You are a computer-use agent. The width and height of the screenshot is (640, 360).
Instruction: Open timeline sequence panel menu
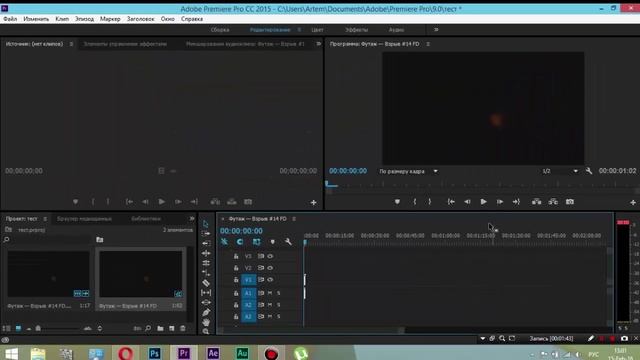tap(294, 219)
